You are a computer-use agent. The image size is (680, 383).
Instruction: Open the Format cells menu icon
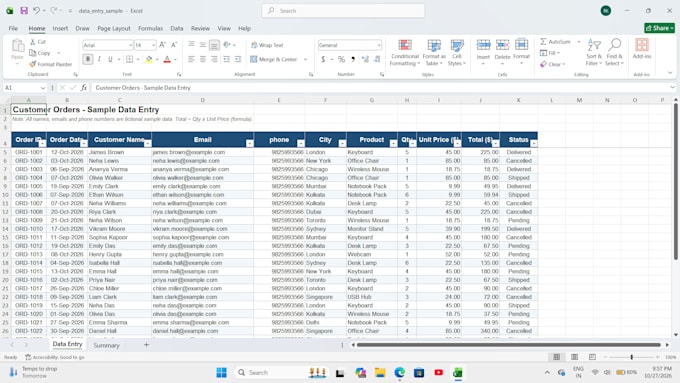coord(521,45)
